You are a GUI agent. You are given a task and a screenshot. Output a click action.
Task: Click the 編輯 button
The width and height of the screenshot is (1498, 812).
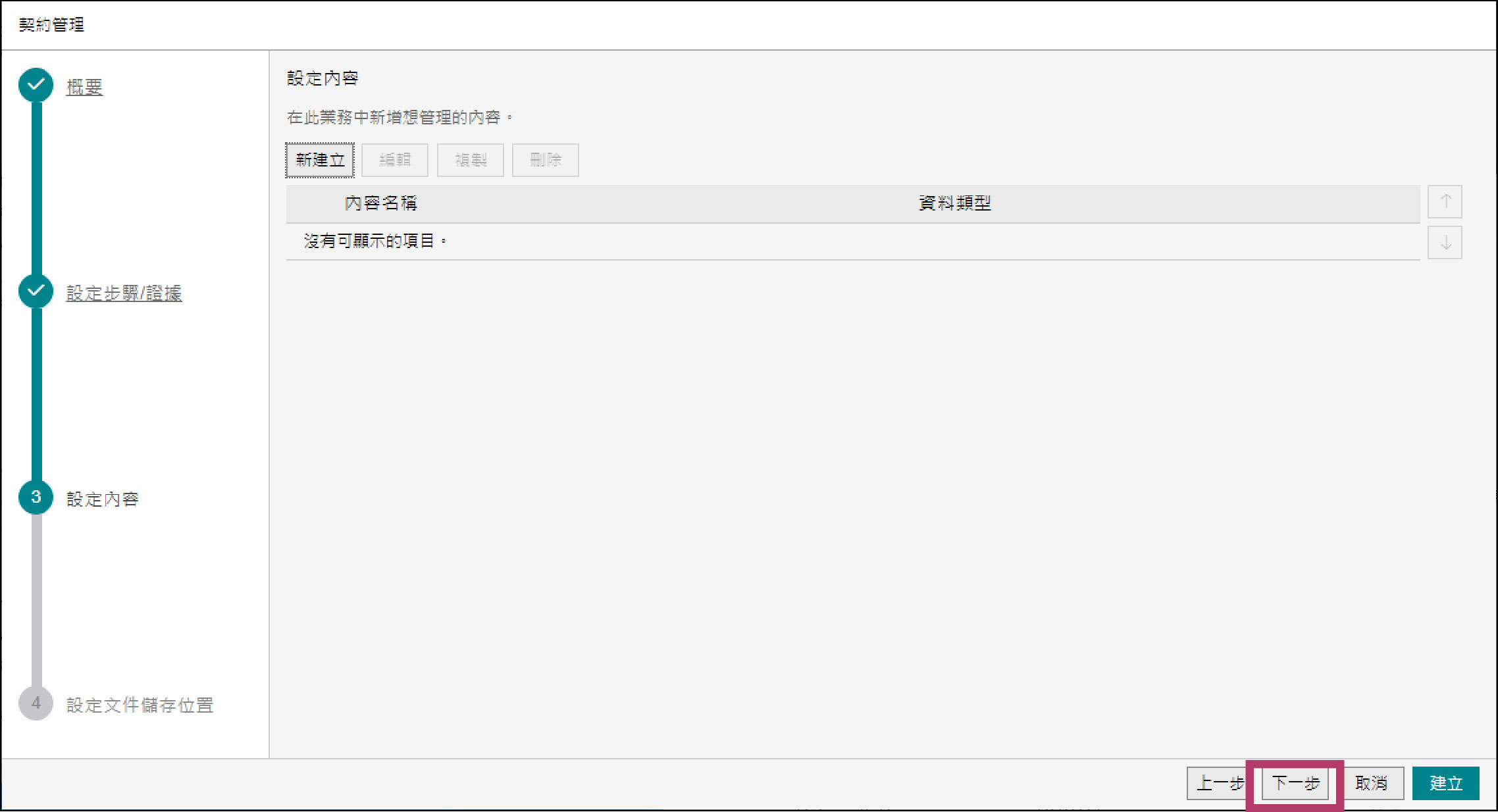395,160
